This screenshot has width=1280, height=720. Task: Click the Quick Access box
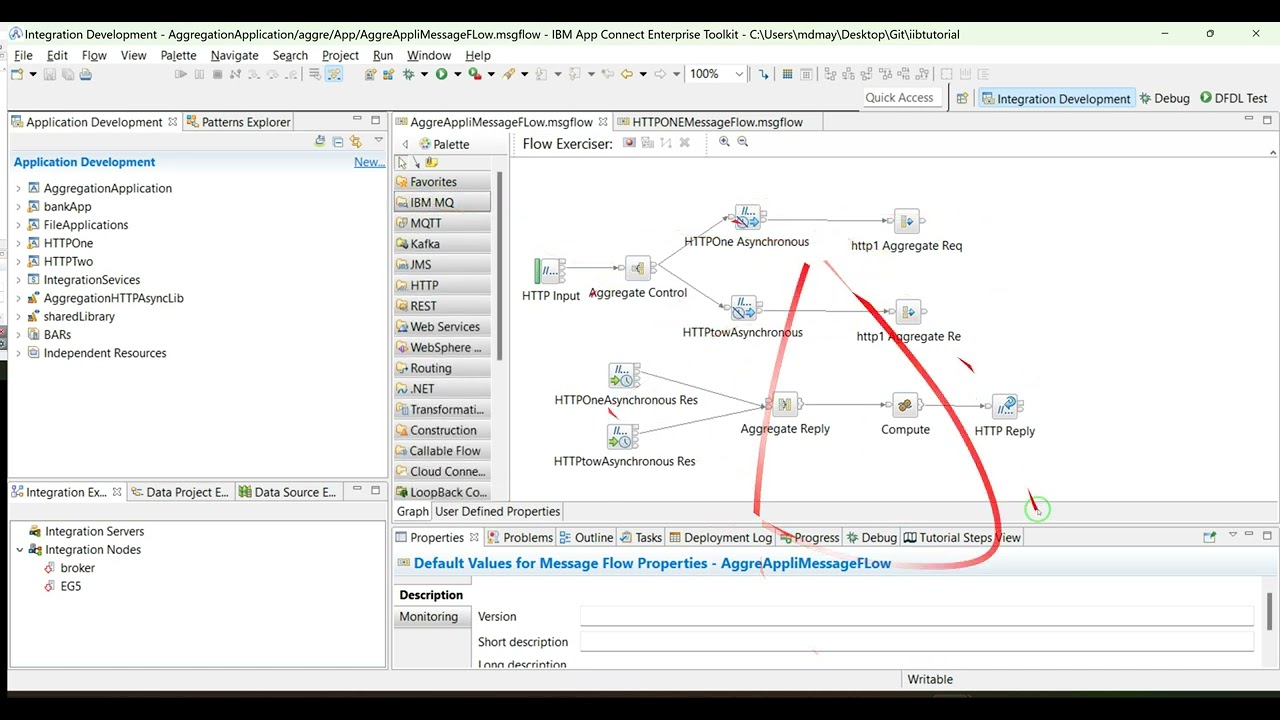[x=900, y=98]
